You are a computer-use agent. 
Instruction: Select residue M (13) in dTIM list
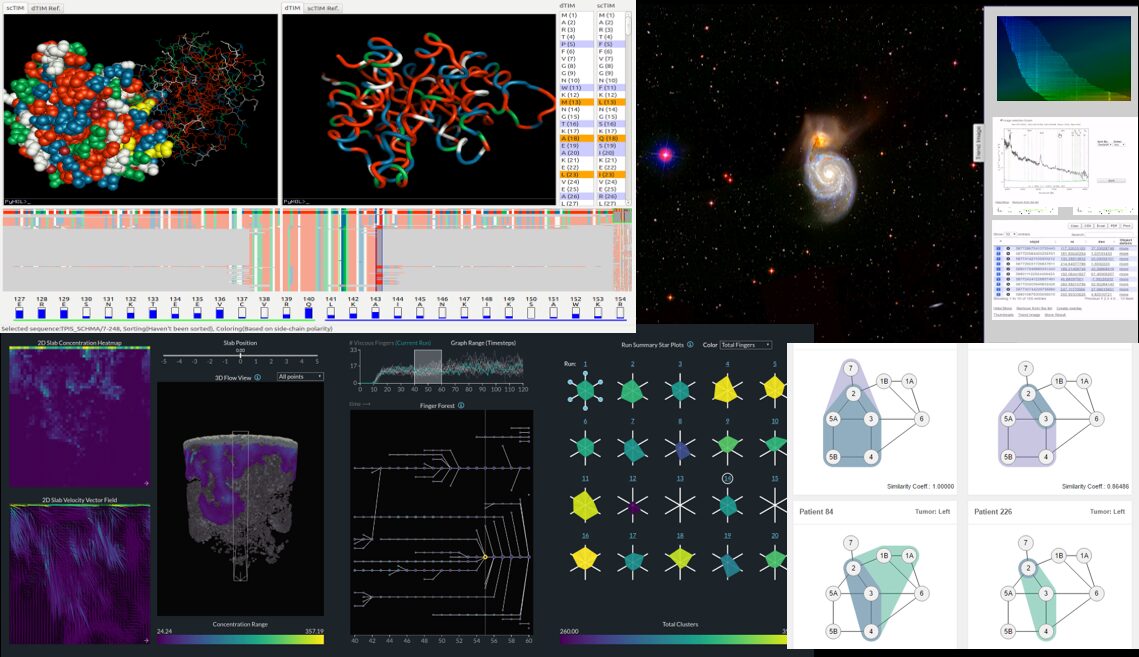(x=571, y=101)
